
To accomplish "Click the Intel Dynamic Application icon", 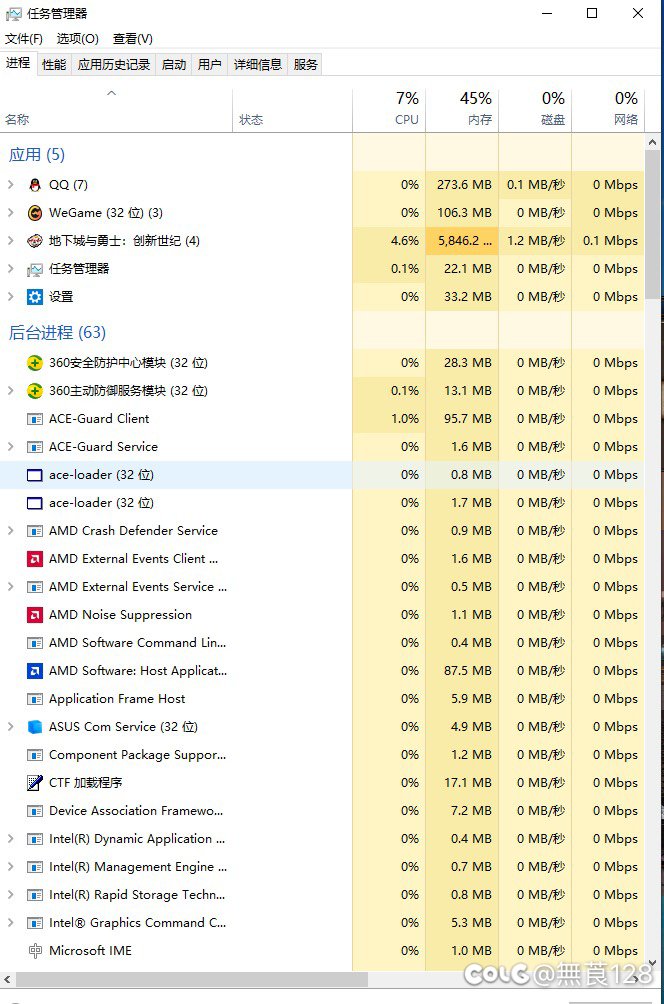I will click(x=35, y=839).
